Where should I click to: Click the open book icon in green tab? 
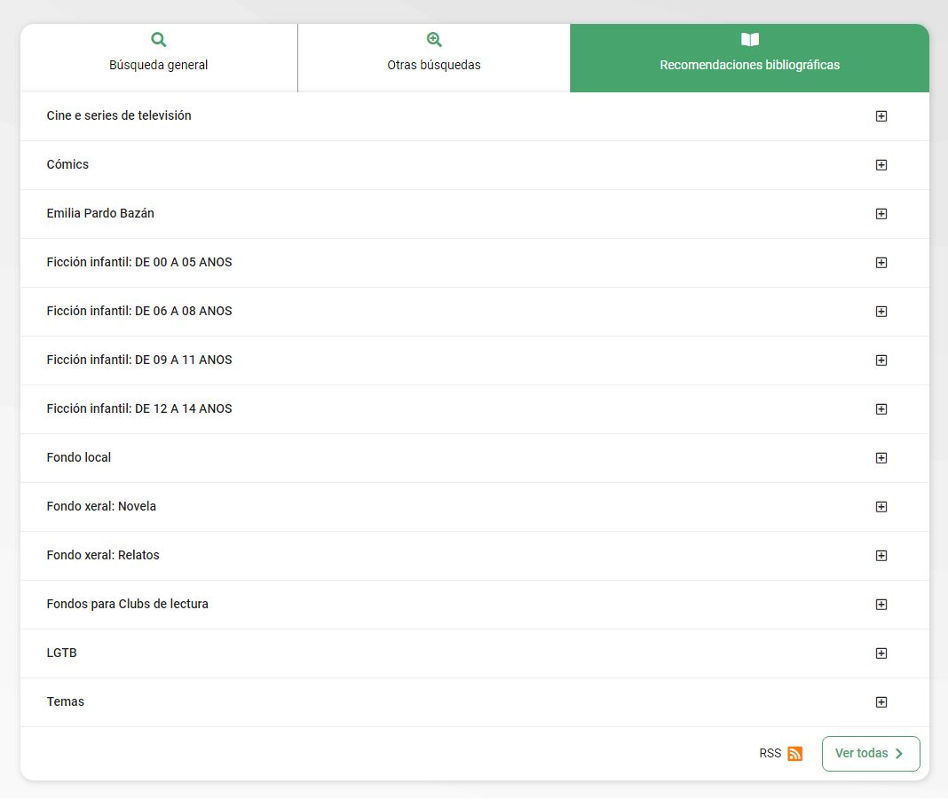tap(749, 40)
